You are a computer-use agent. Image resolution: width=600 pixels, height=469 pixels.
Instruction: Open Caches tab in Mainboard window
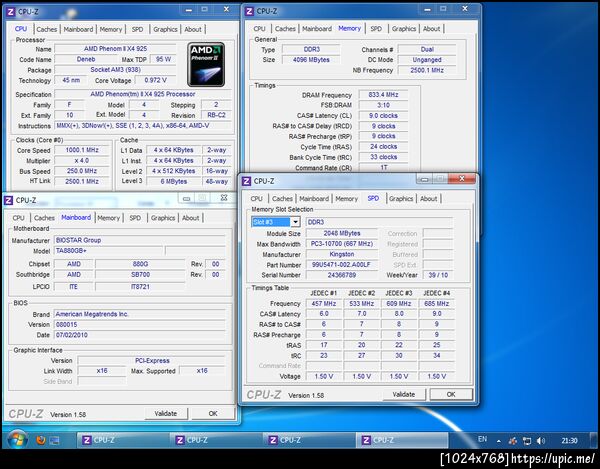tap(44, 218)
